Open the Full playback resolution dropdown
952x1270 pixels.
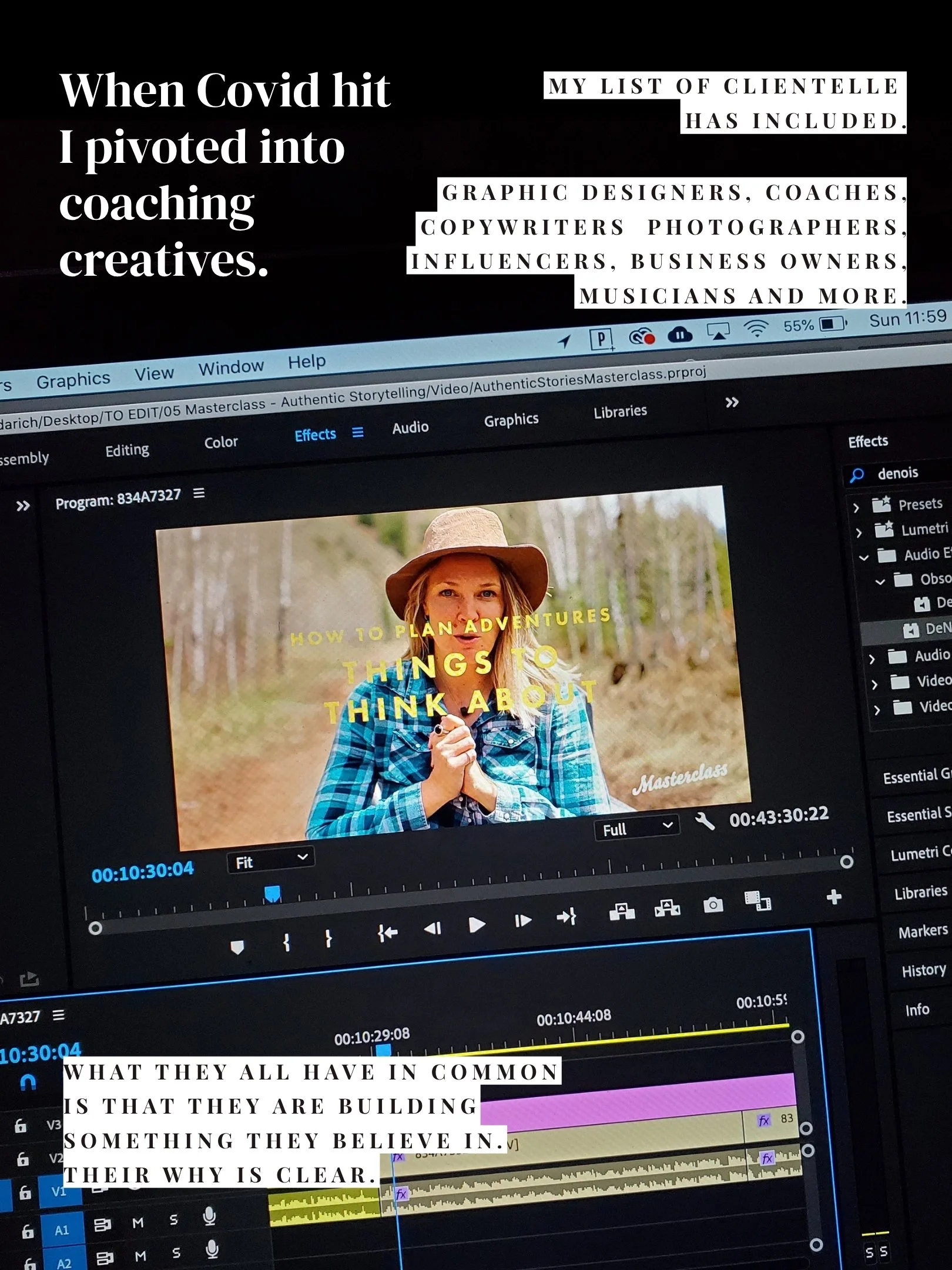coord(637,828)
